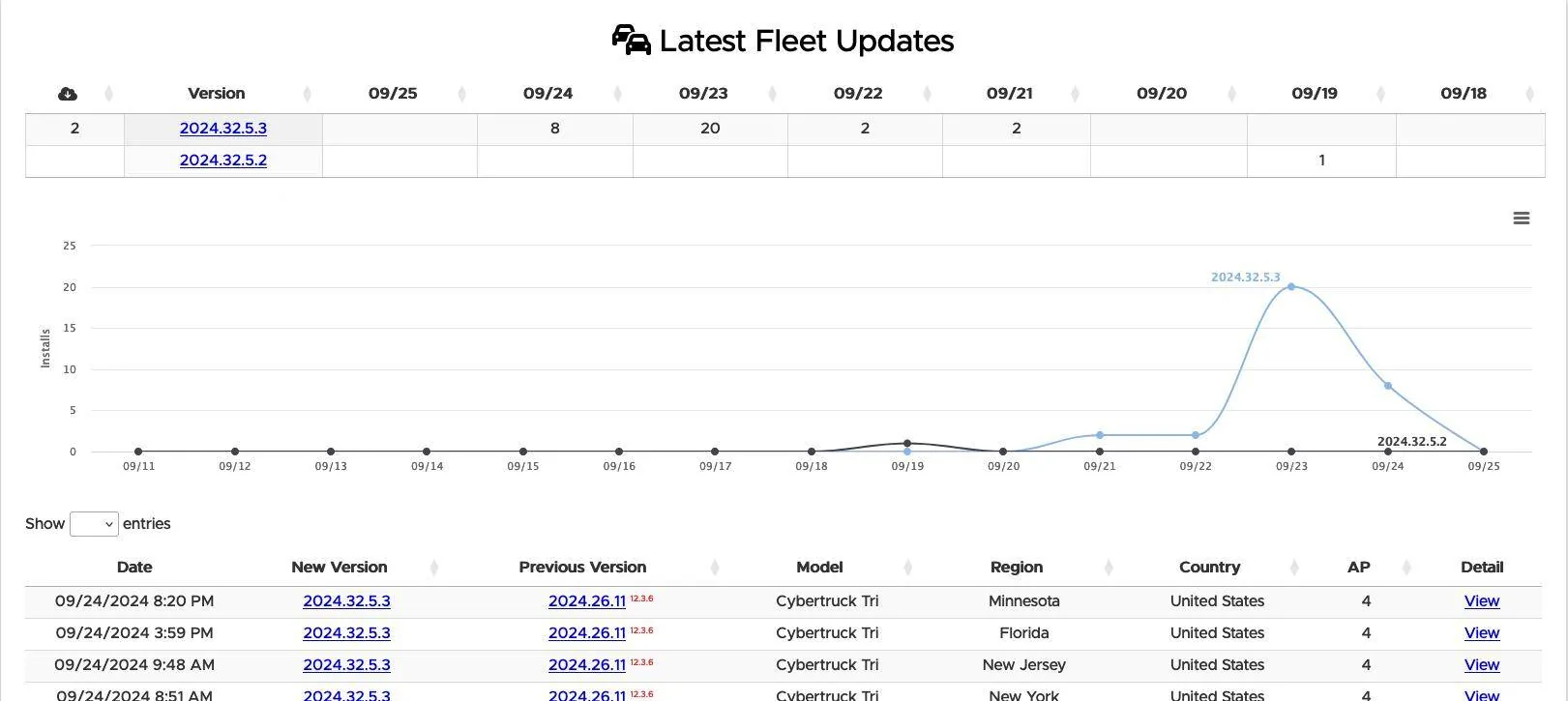Screen dimensions: 1568x701
Task: Open the 2024.32.5.3 version link in the top table
Action: pos(223,129)
